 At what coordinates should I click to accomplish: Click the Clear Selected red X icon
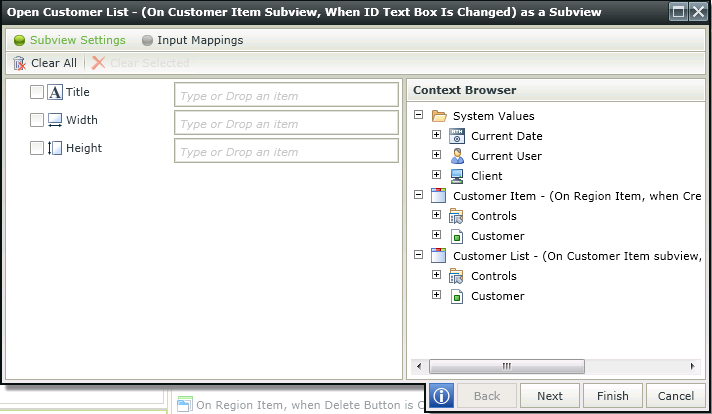tap(98, 63)
